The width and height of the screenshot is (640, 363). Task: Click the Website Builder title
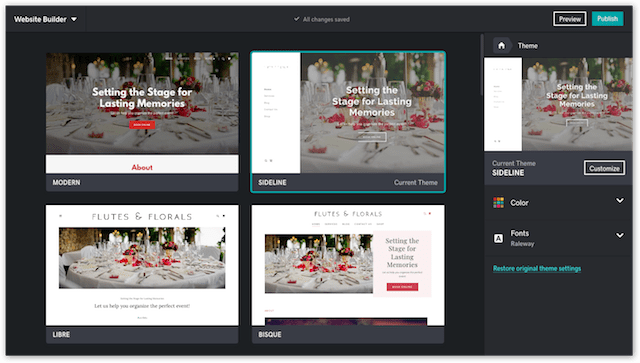click(40, 19)
